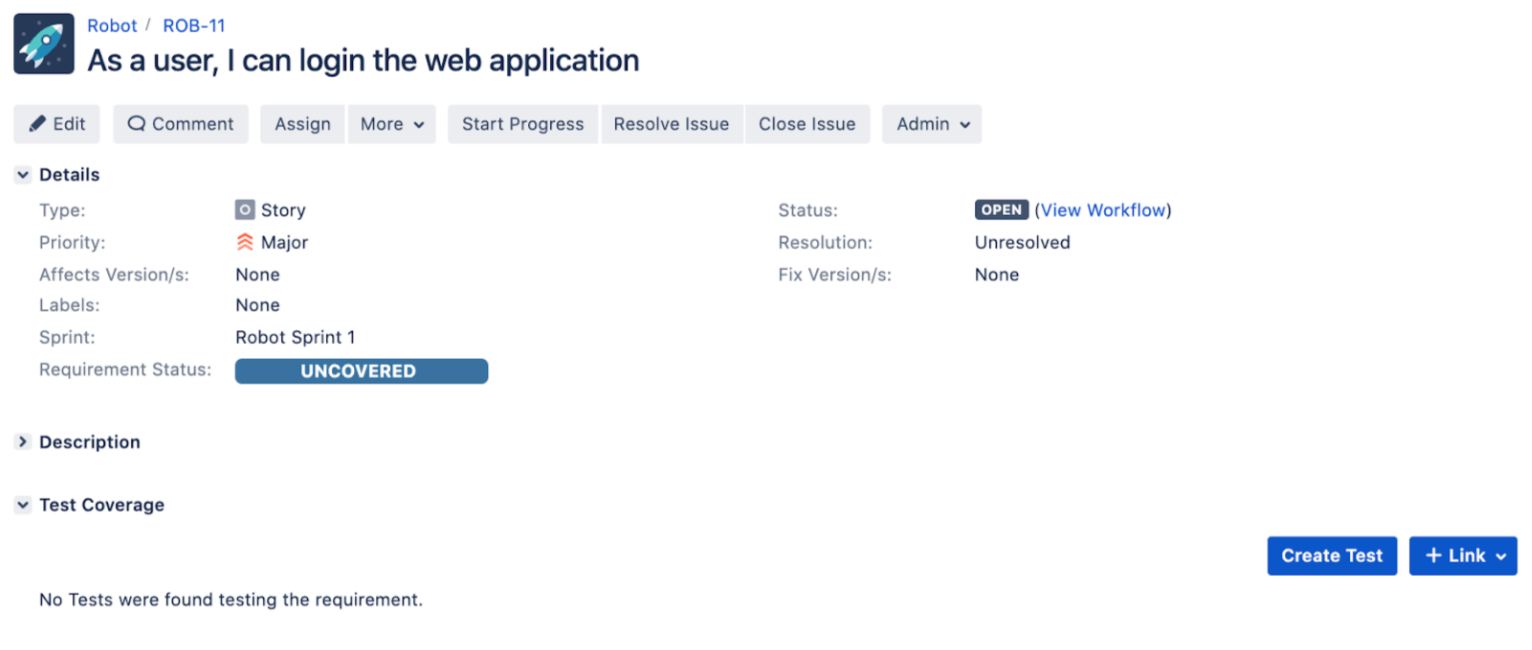Click the speech bubble Comment button
This screenshot has width=1532, height=650.
point(181,124)
